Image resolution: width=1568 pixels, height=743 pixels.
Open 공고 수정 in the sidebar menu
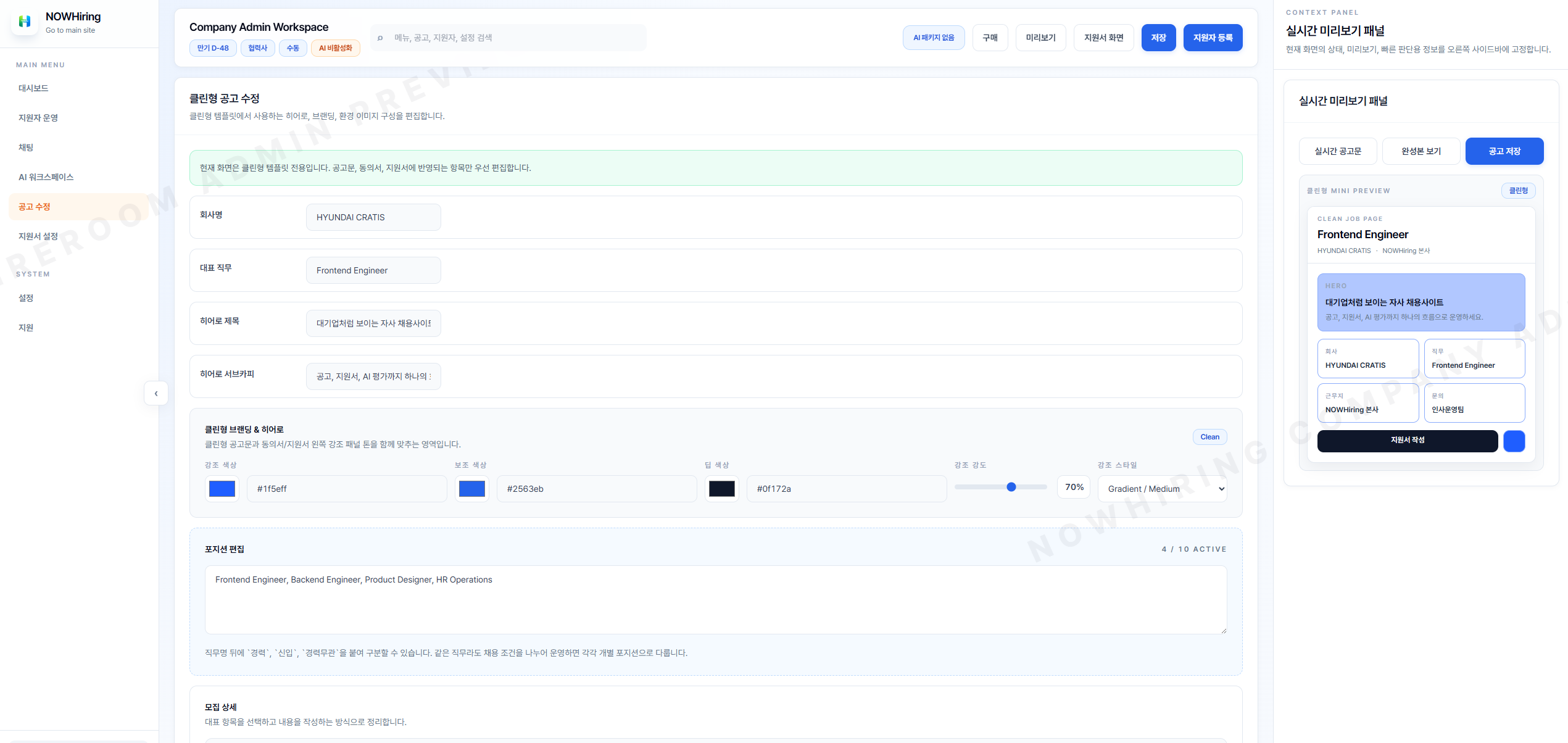coord(35,207)
